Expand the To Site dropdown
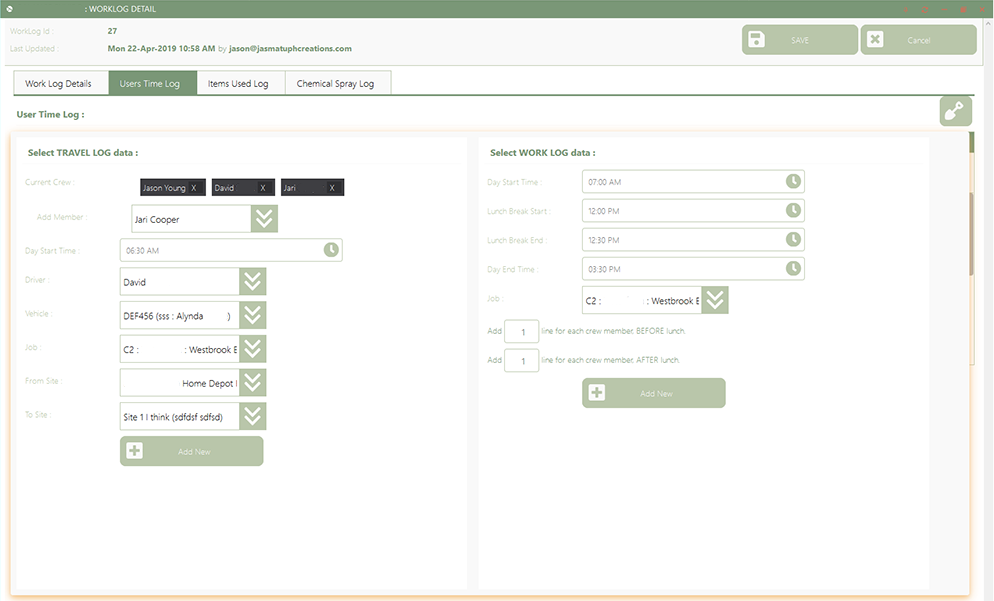 point(252,416)
